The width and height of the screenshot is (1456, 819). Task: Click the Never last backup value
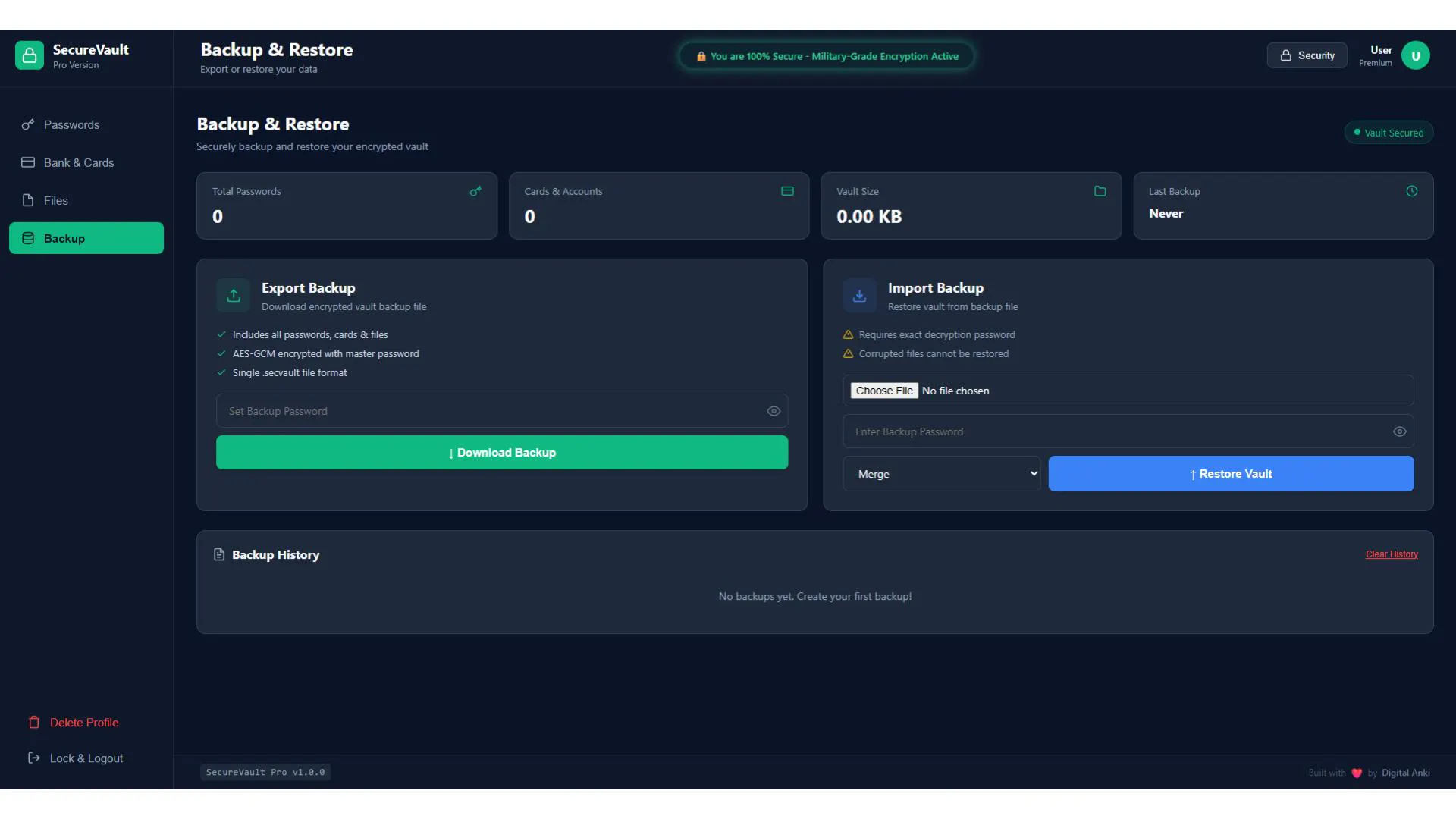1166,214
